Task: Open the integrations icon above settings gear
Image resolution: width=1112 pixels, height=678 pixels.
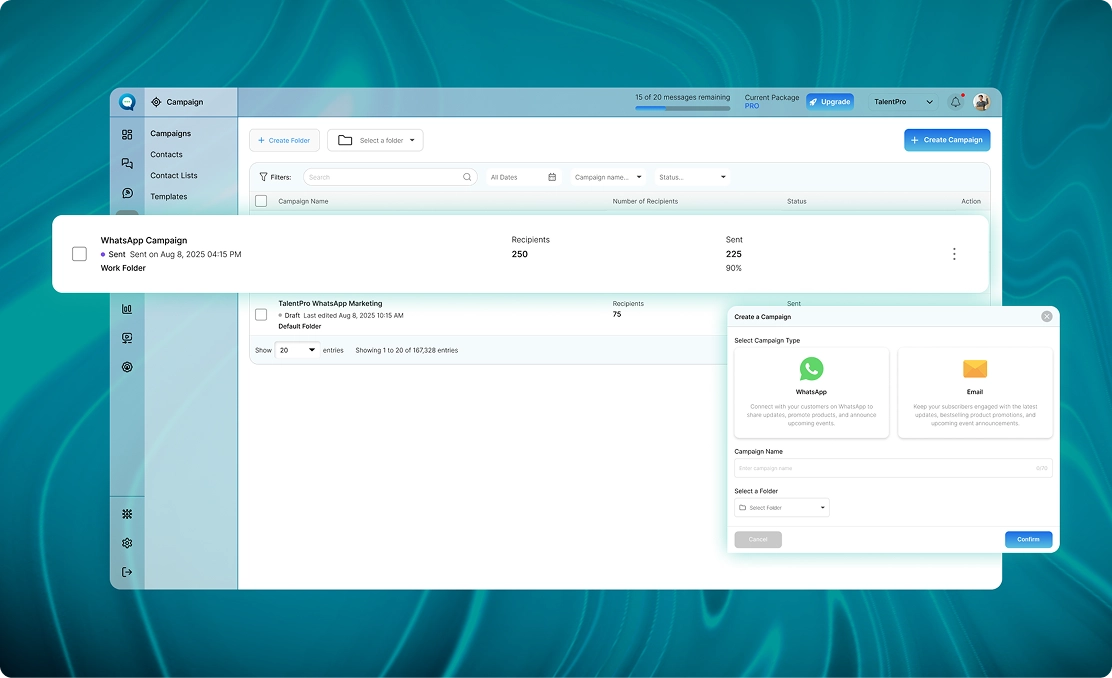Action: pos(127,514)
